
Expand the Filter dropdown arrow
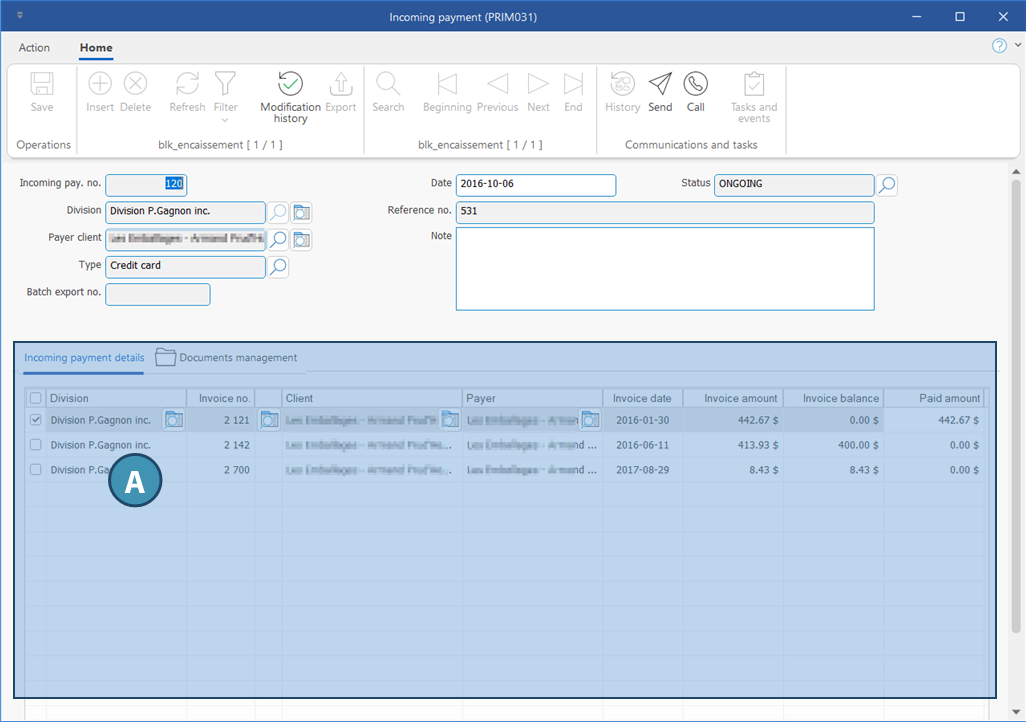(x=225, y=120)
